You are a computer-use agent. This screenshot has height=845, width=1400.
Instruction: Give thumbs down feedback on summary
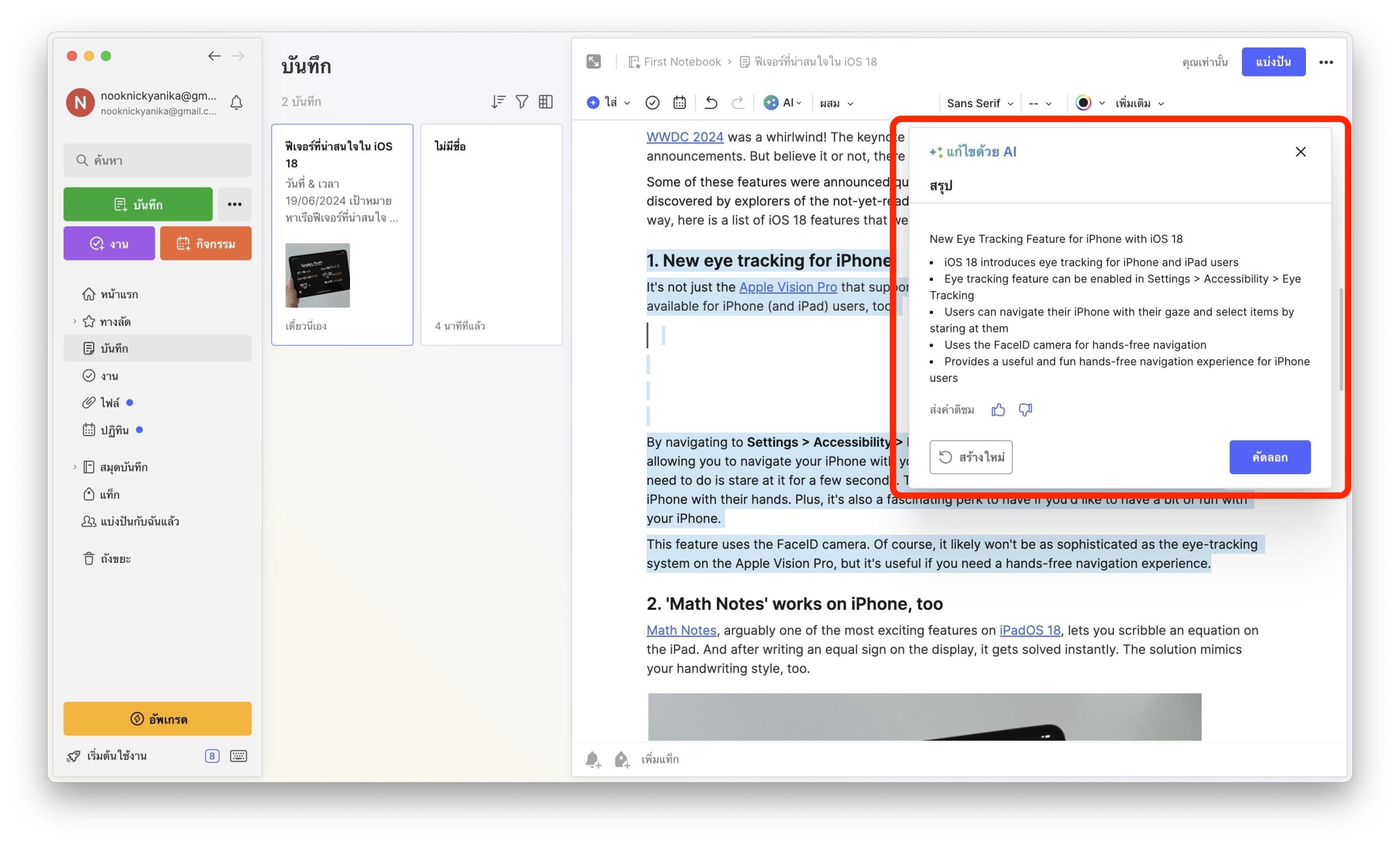coord(1025,410)
